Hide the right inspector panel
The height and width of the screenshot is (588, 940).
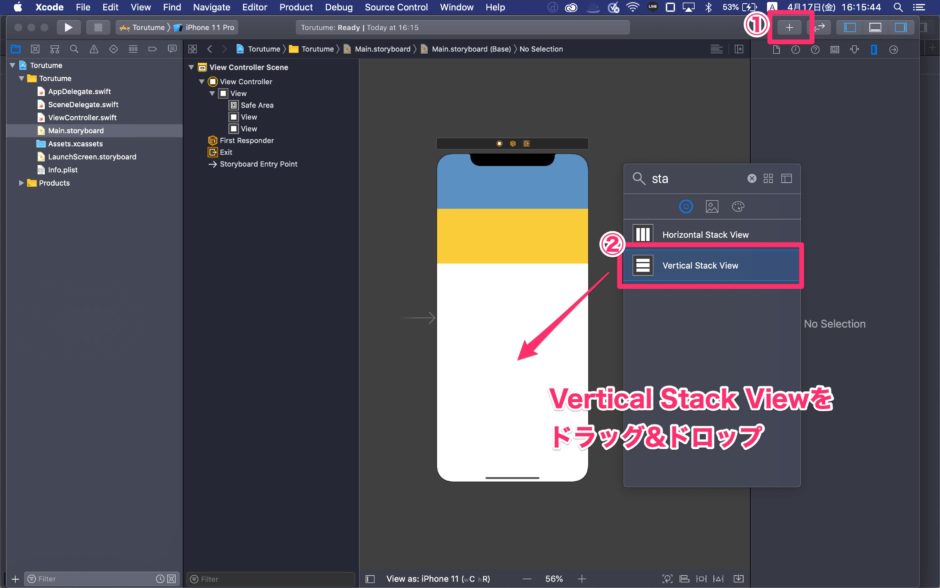pos(901,27)
